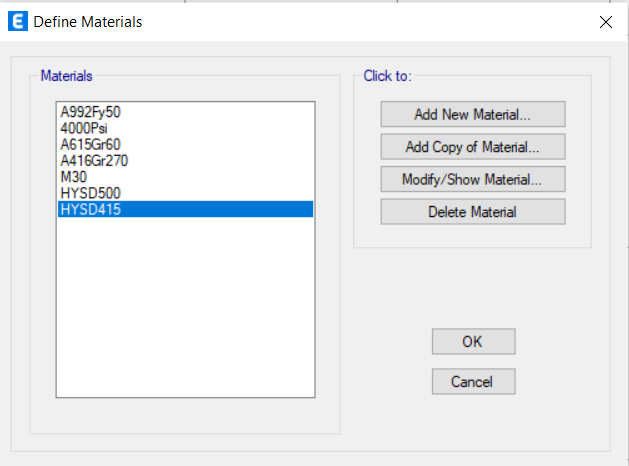Select the highlighted HYSD415 material

click(x=185, y=209)
